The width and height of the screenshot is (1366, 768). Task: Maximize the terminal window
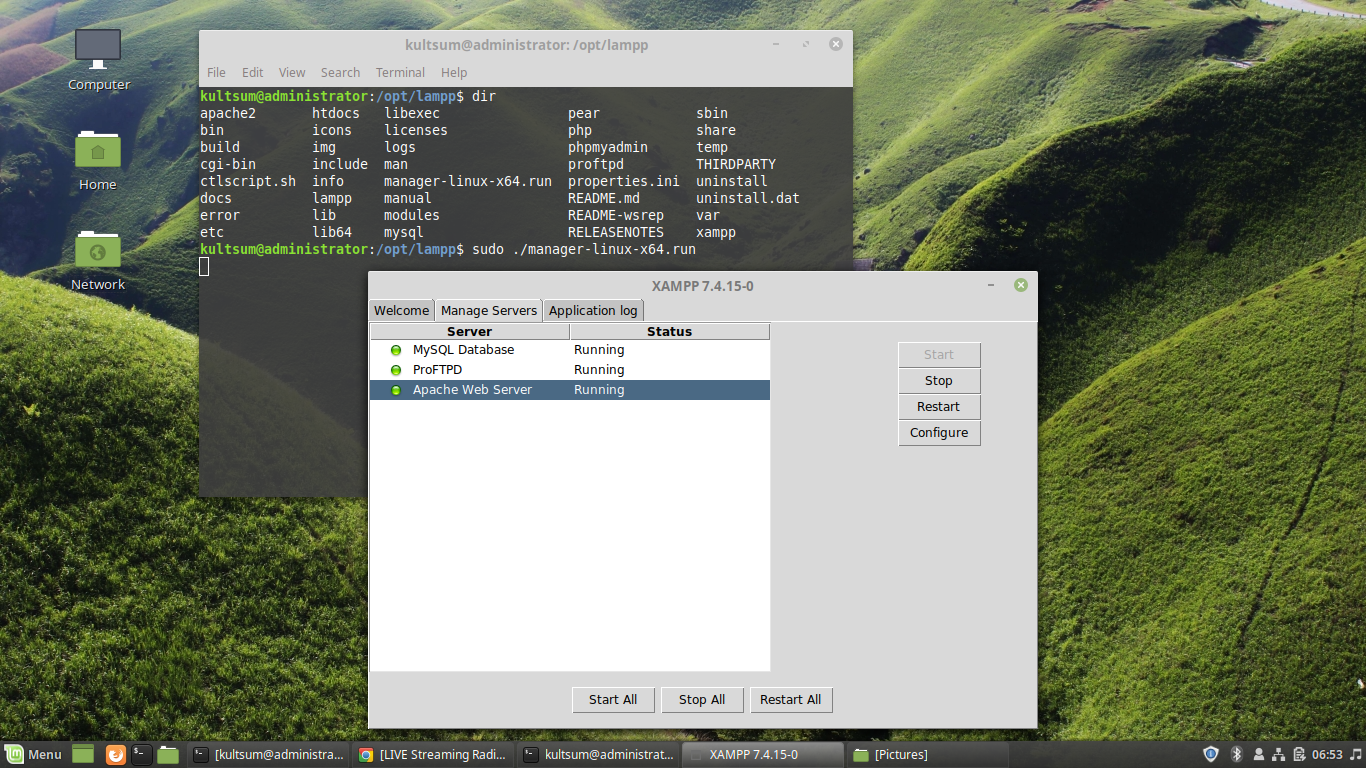click(x=806, y=44)
